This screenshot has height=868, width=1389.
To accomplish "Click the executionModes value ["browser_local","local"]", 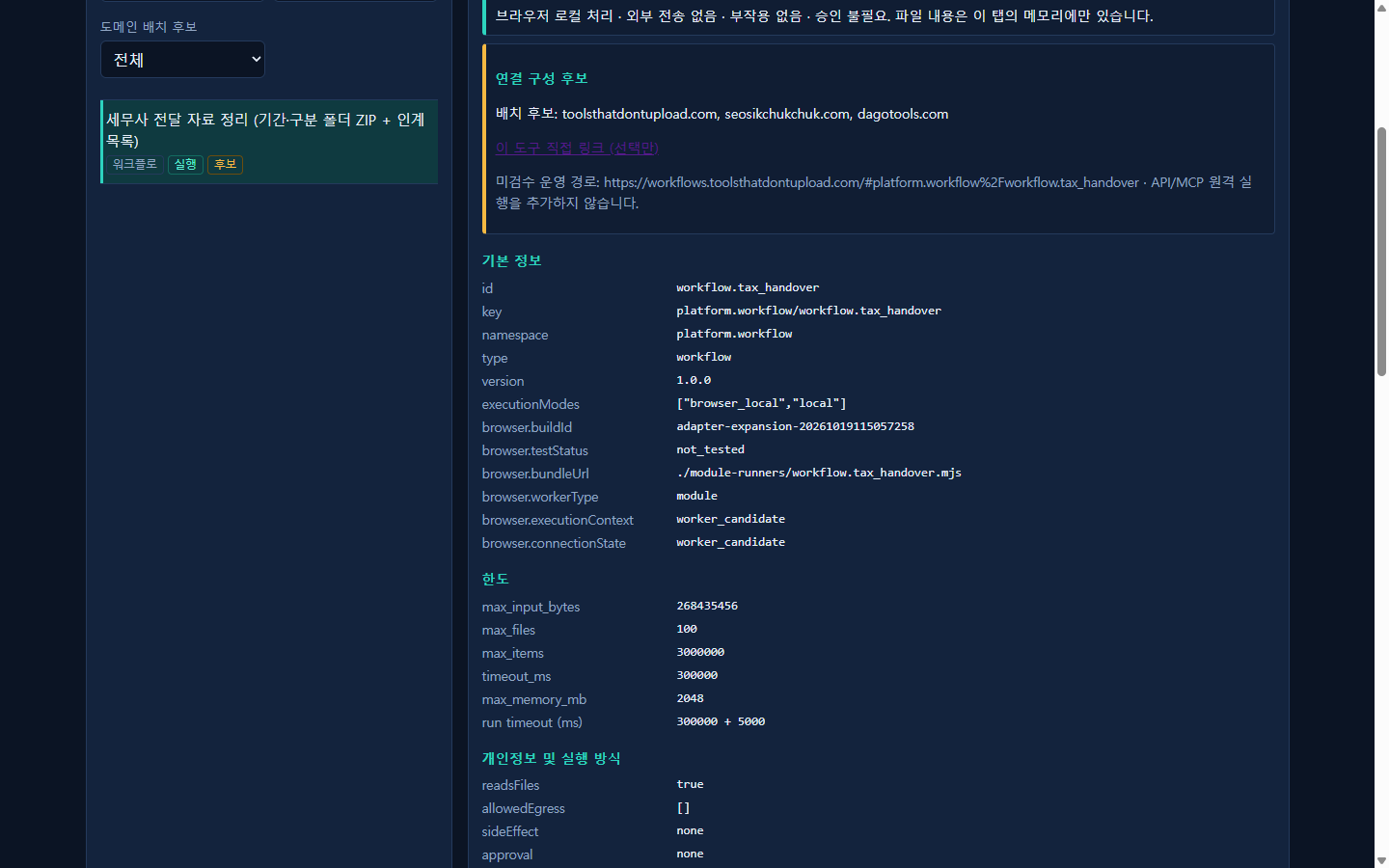I will point(761,403).
